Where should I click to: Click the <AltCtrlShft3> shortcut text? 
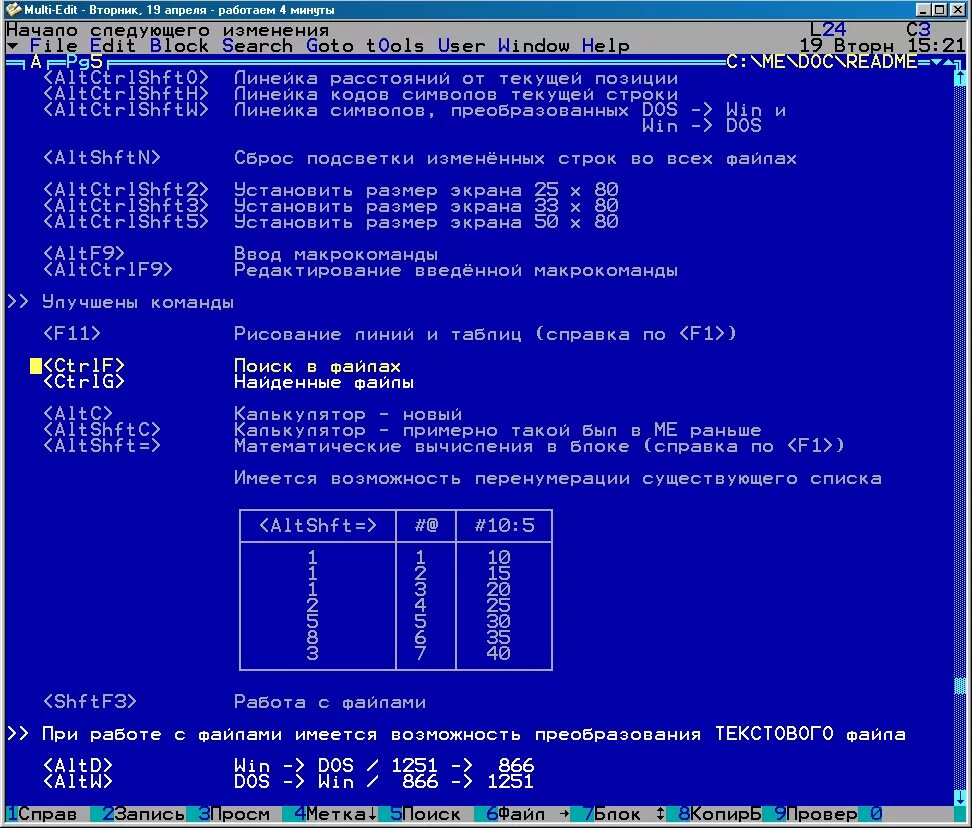click(x=126, y=206)
